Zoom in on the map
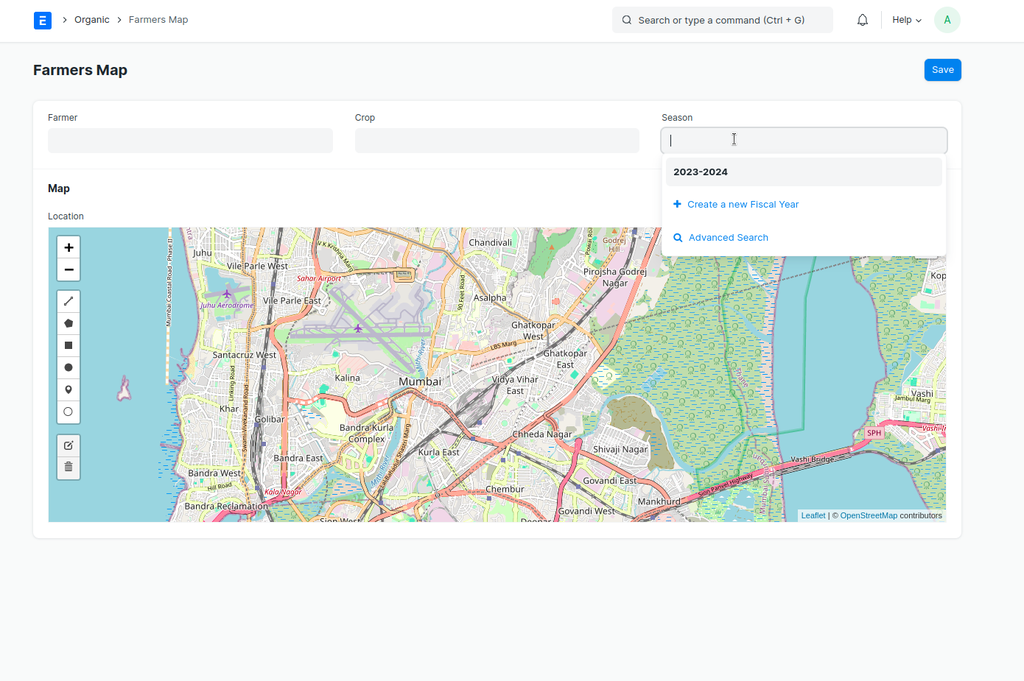 tap(68, 247)
